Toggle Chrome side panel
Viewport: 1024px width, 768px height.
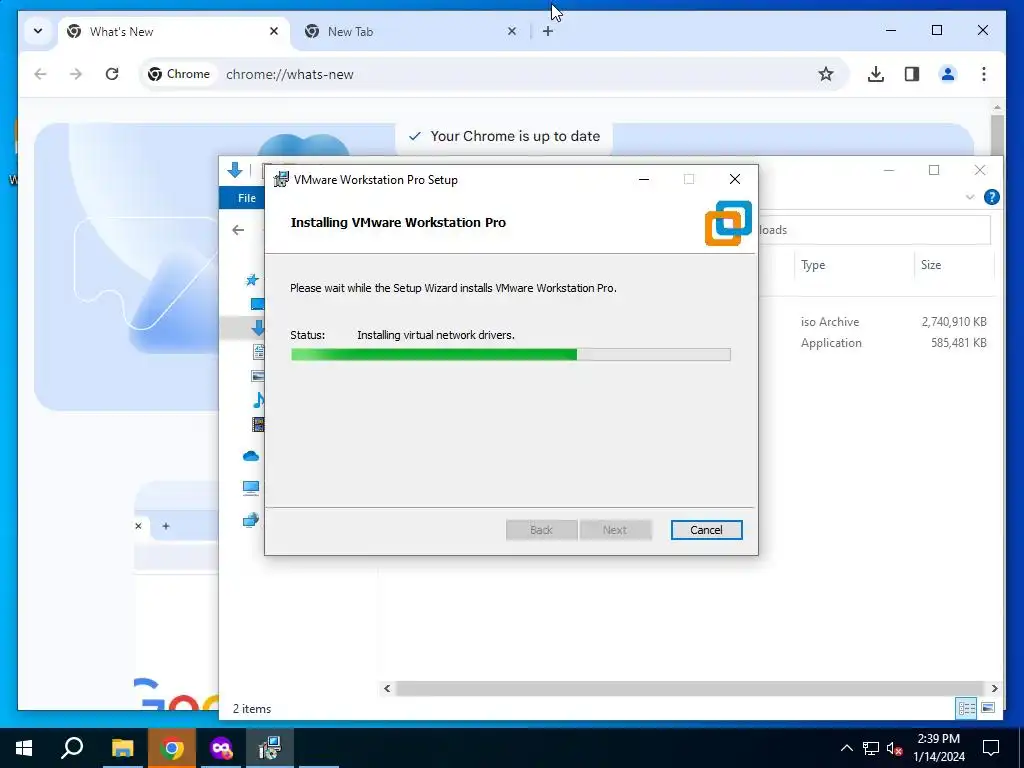coord(912,74)
